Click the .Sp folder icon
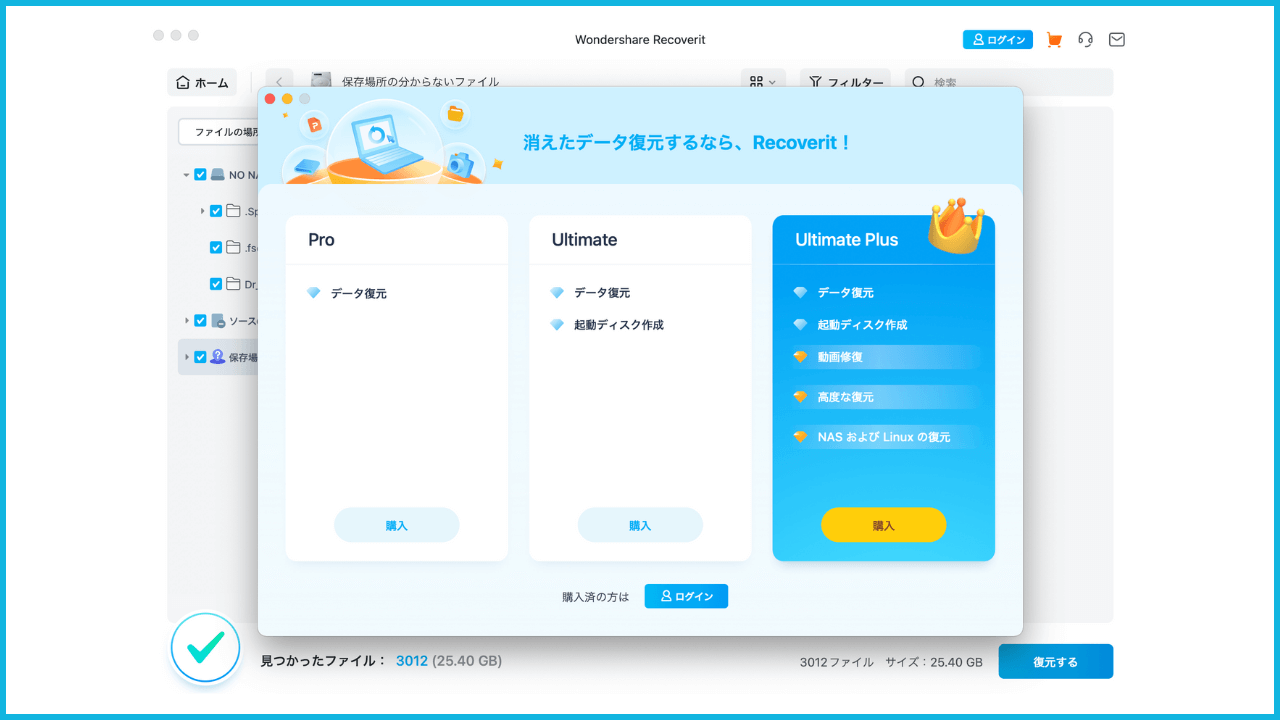The image size is (1280, 720). (233, 211)
